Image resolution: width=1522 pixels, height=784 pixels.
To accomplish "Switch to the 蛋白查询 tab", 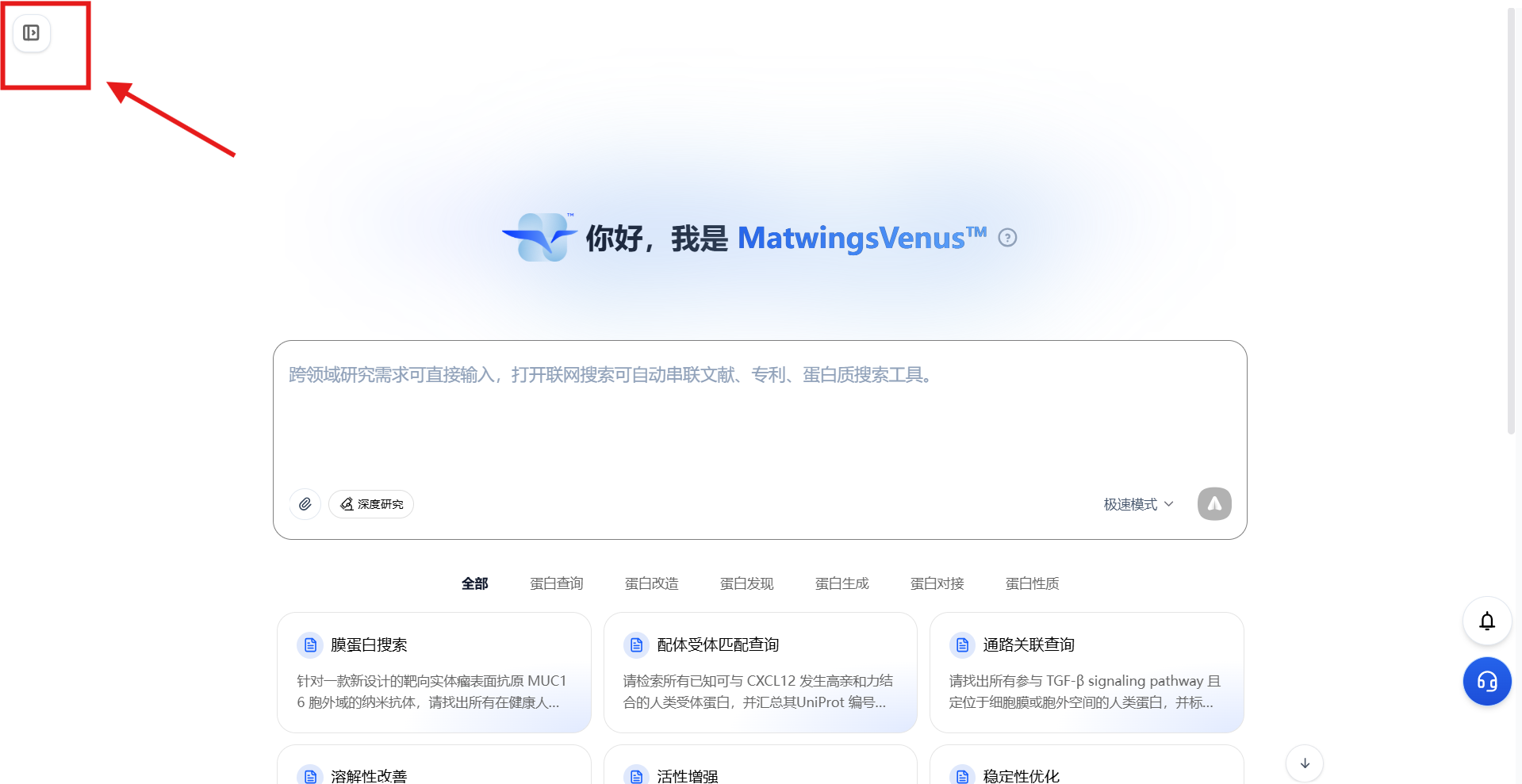I will [557, 583].
